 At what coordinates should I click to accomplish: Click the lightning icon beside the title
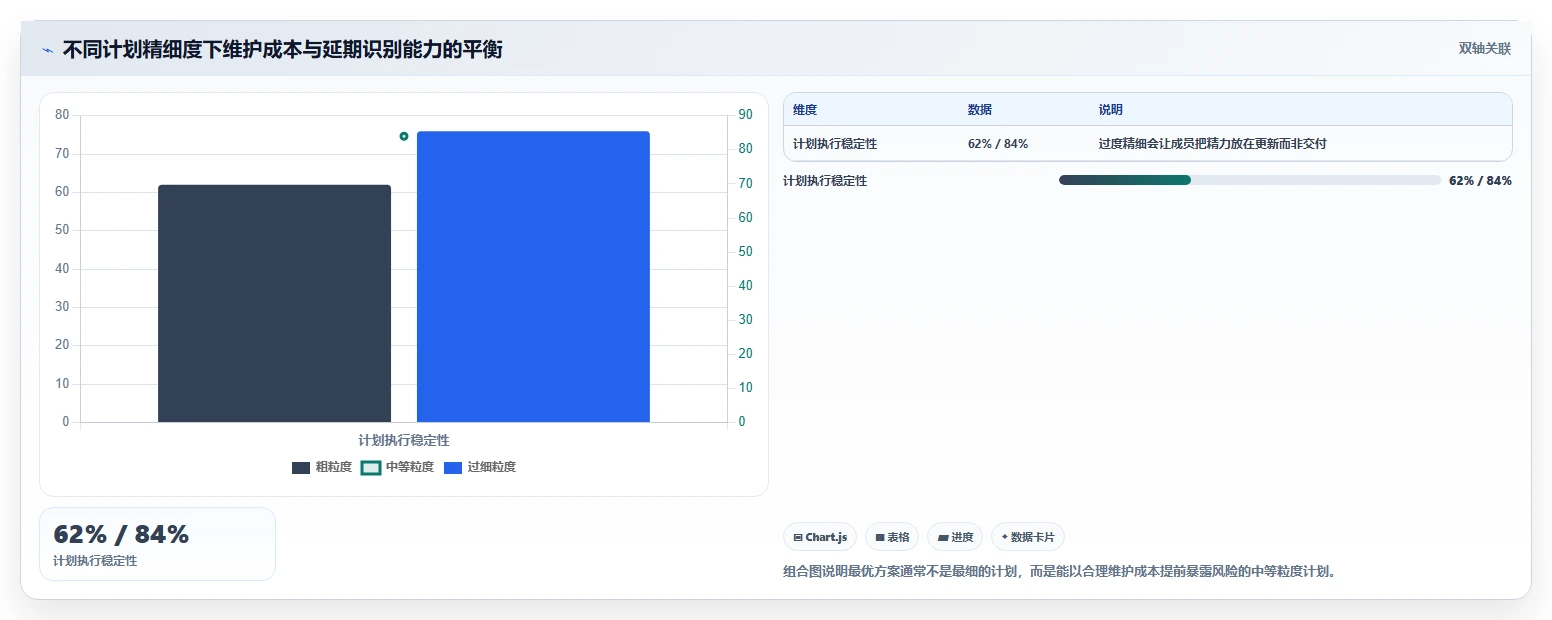tap(48, 49)
